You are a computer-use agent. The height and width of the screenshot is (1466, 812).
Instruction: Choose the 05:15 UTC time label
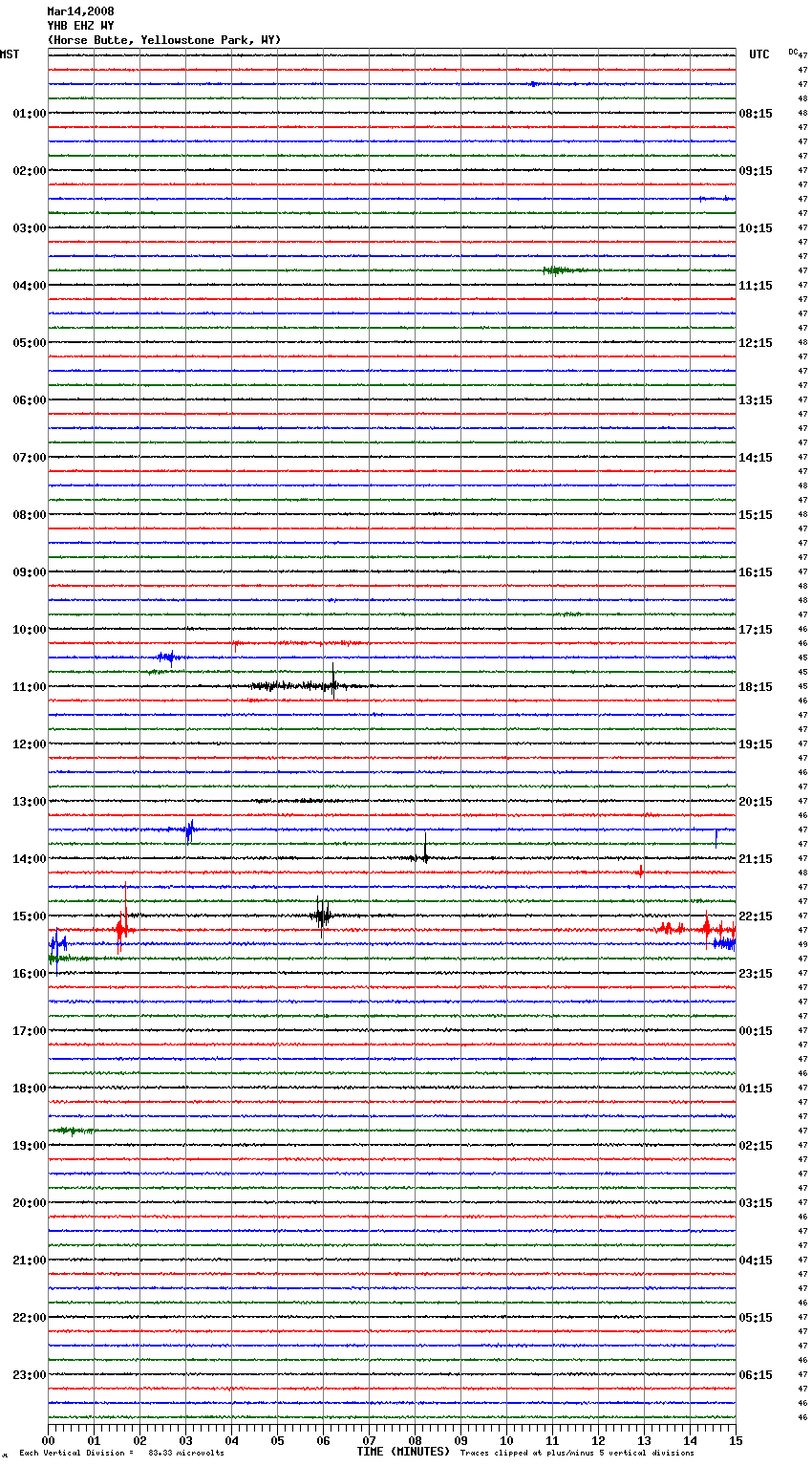[756, 1318]
